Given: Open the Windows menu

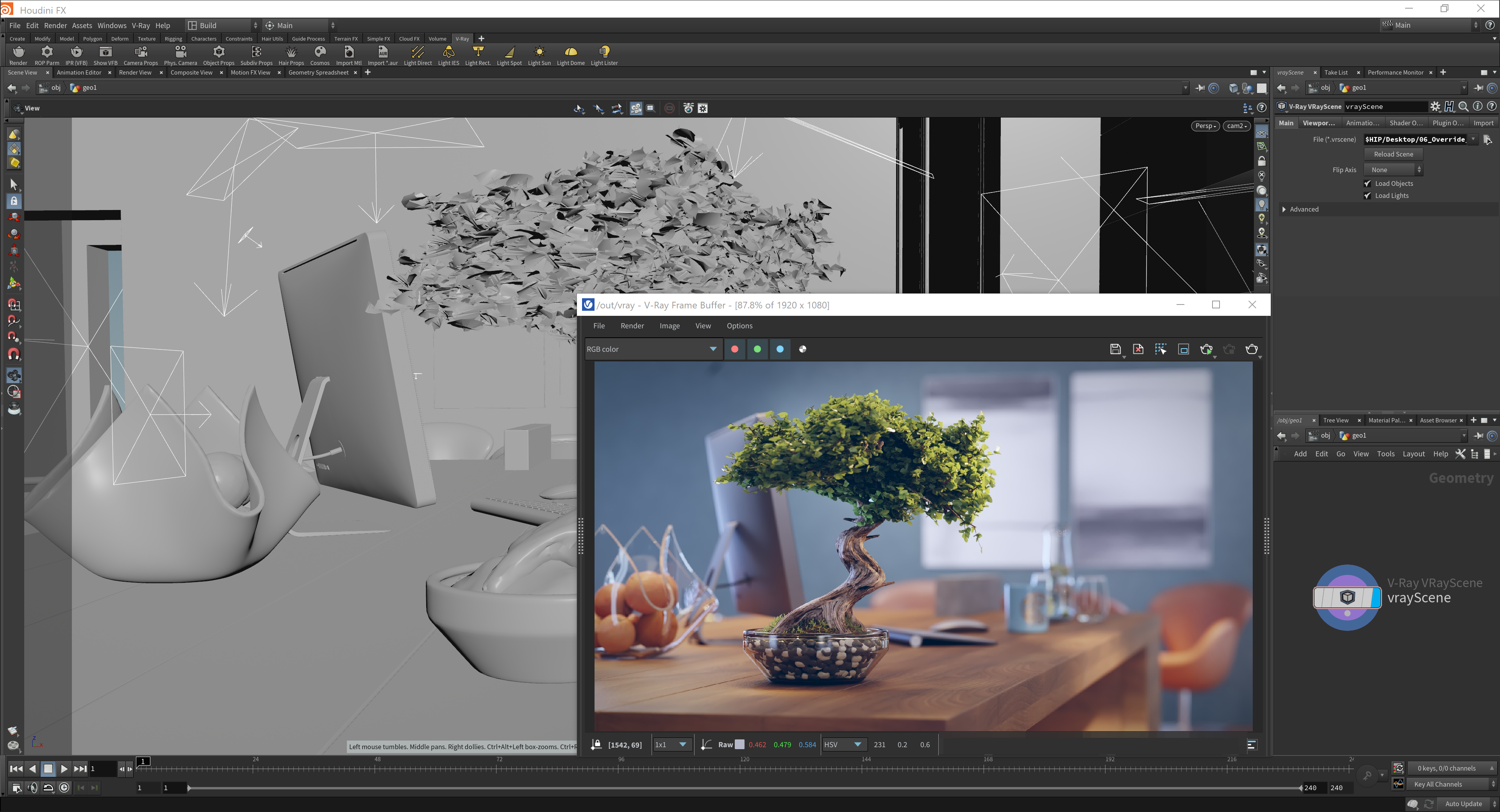Looking at the screenshot, I should (x=112, y=26).
